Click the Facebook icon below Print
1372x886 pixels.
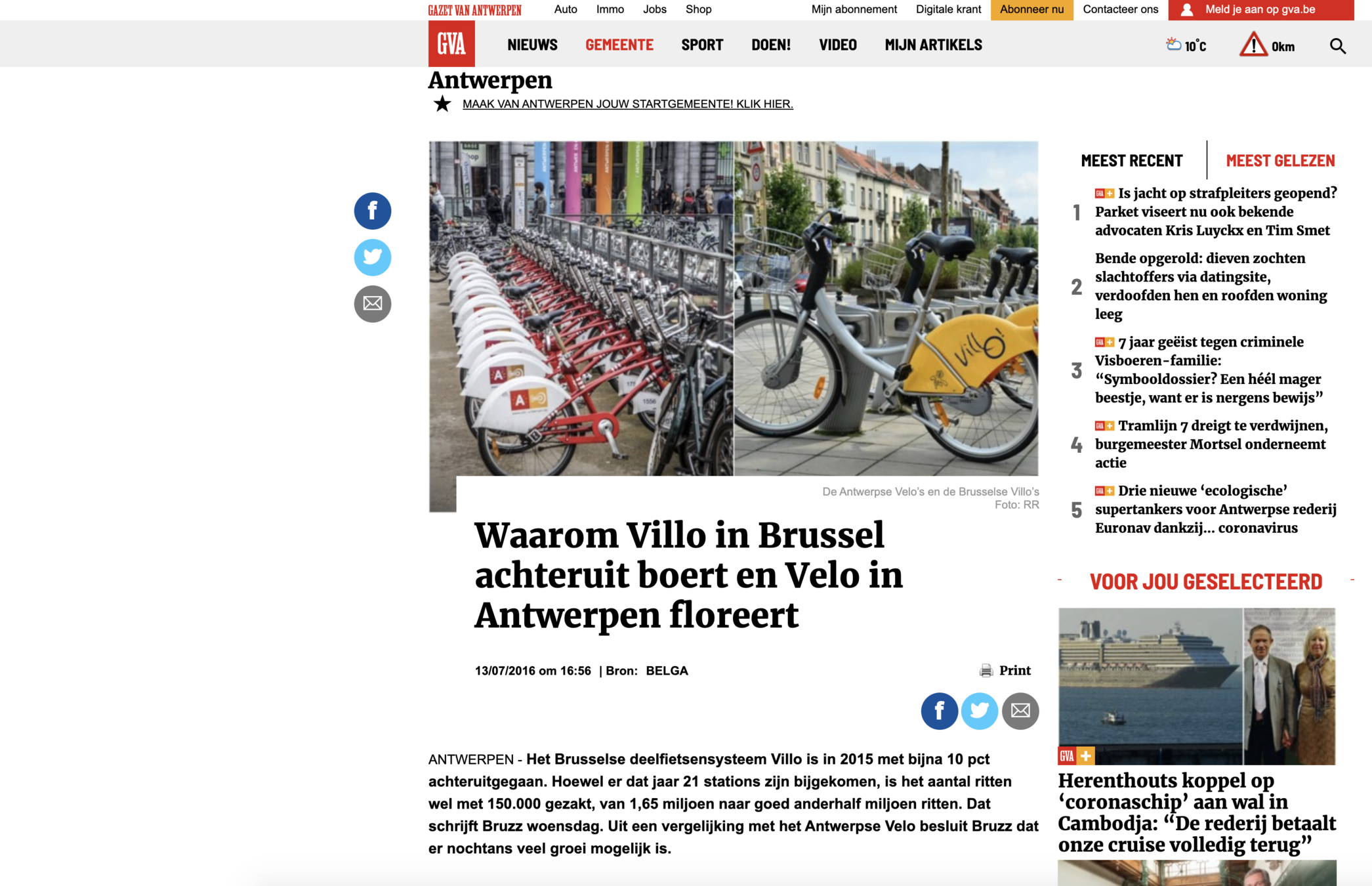pos(940,711)
